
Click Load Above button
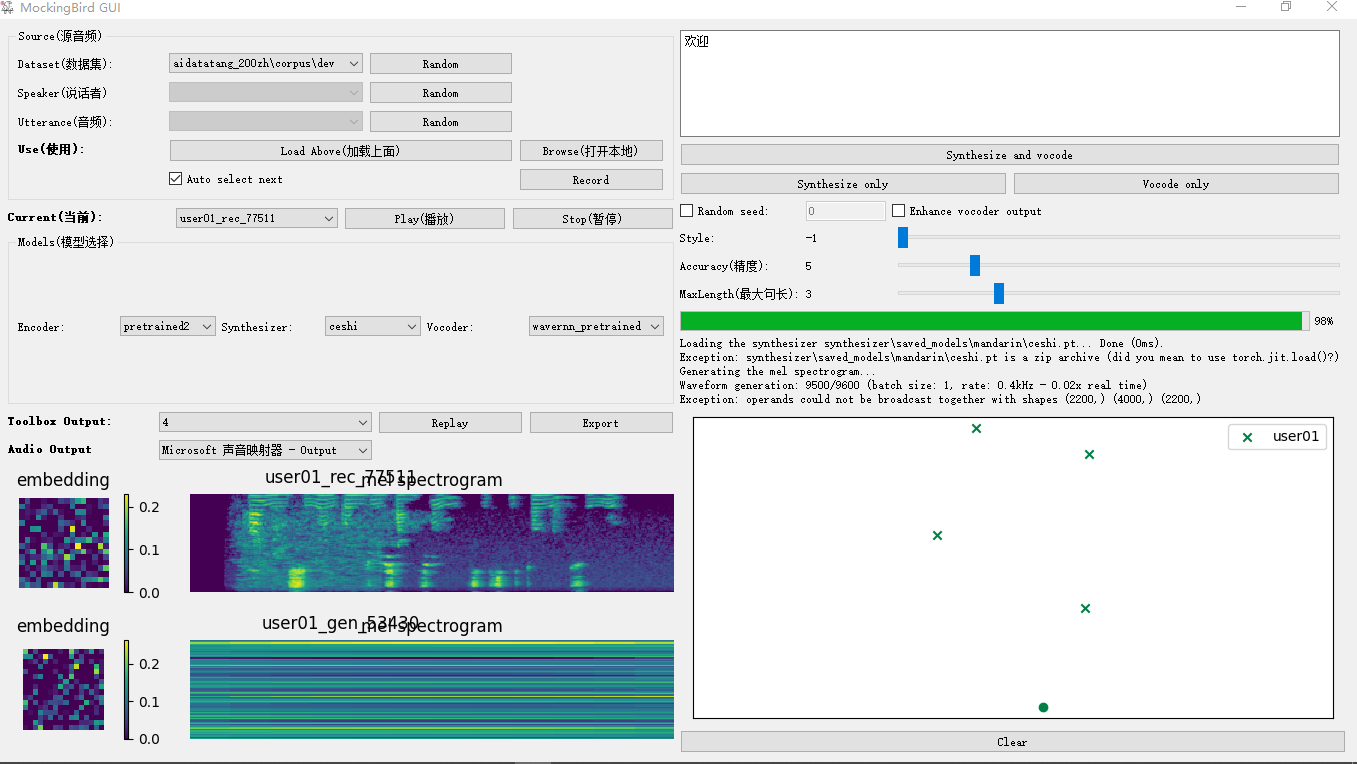341,151
